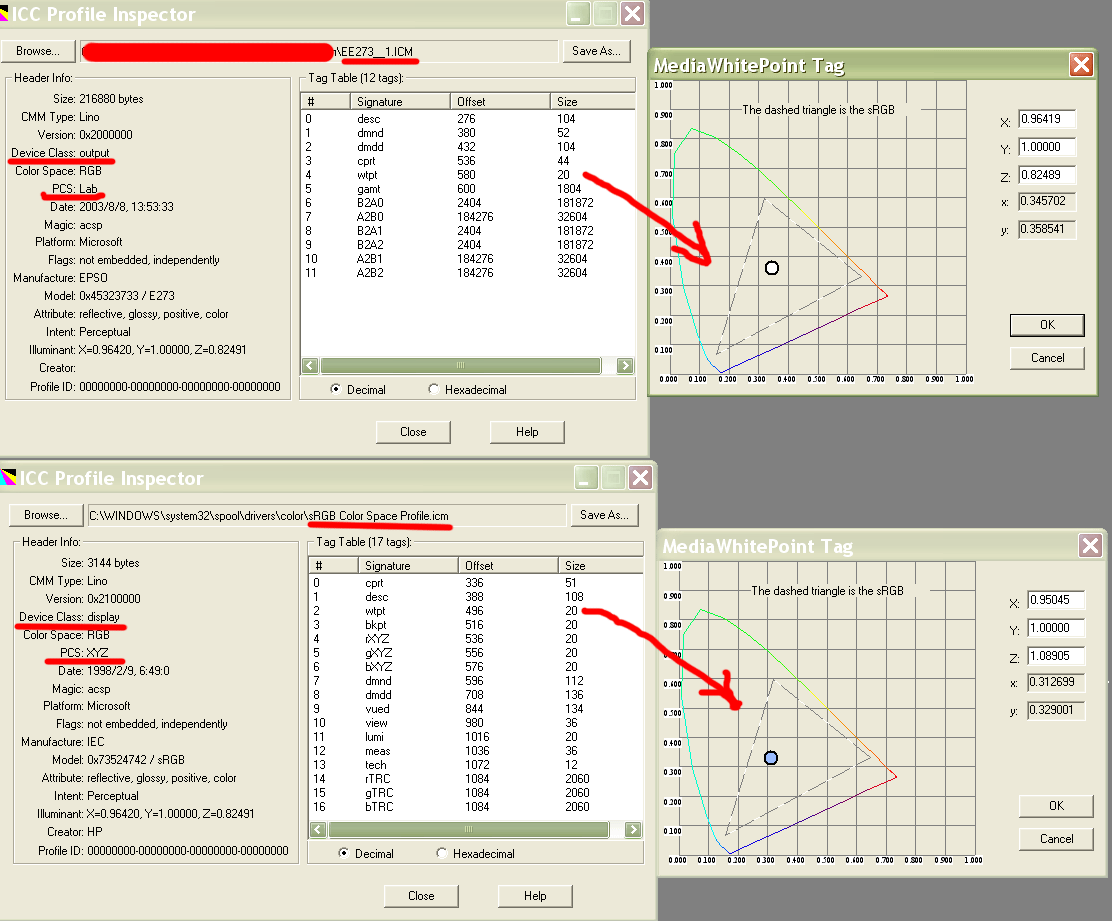Close button in upper ICC Profile Inspector
This screenshot has width=1112, height=921.
[x=413, y=432]
